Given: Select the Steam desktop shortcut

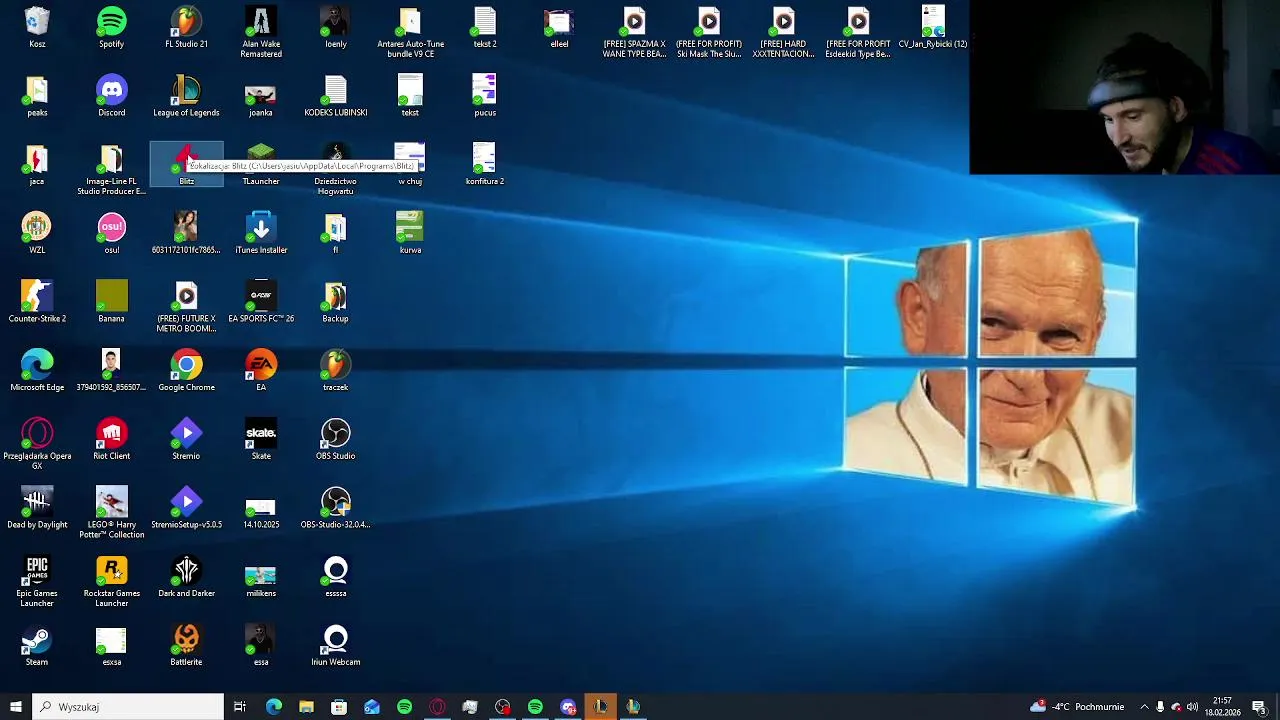Looking at the screenshot, I should [37, 645].
